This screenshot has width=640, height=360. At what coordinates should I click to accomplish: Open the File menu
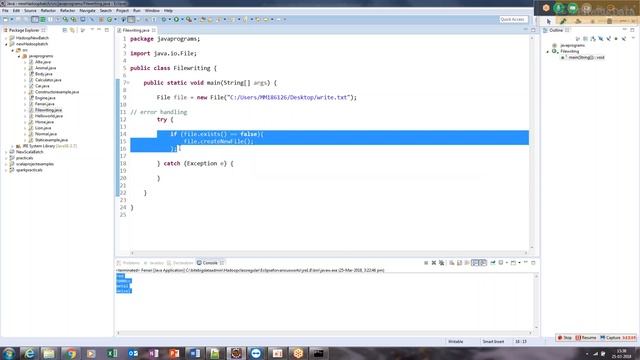tap(5, 11)
